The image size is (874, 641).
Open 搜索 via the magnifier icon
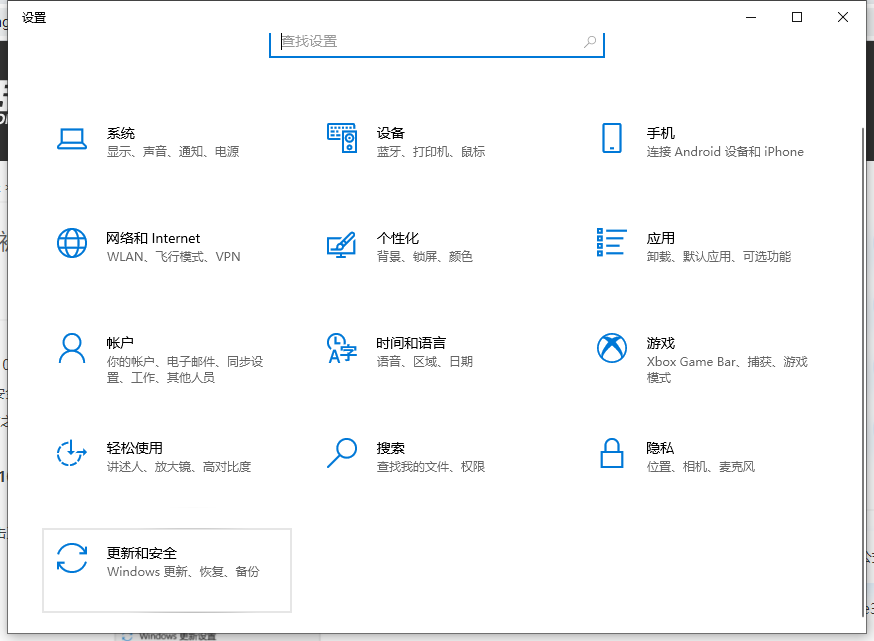[x=343, y=453]
